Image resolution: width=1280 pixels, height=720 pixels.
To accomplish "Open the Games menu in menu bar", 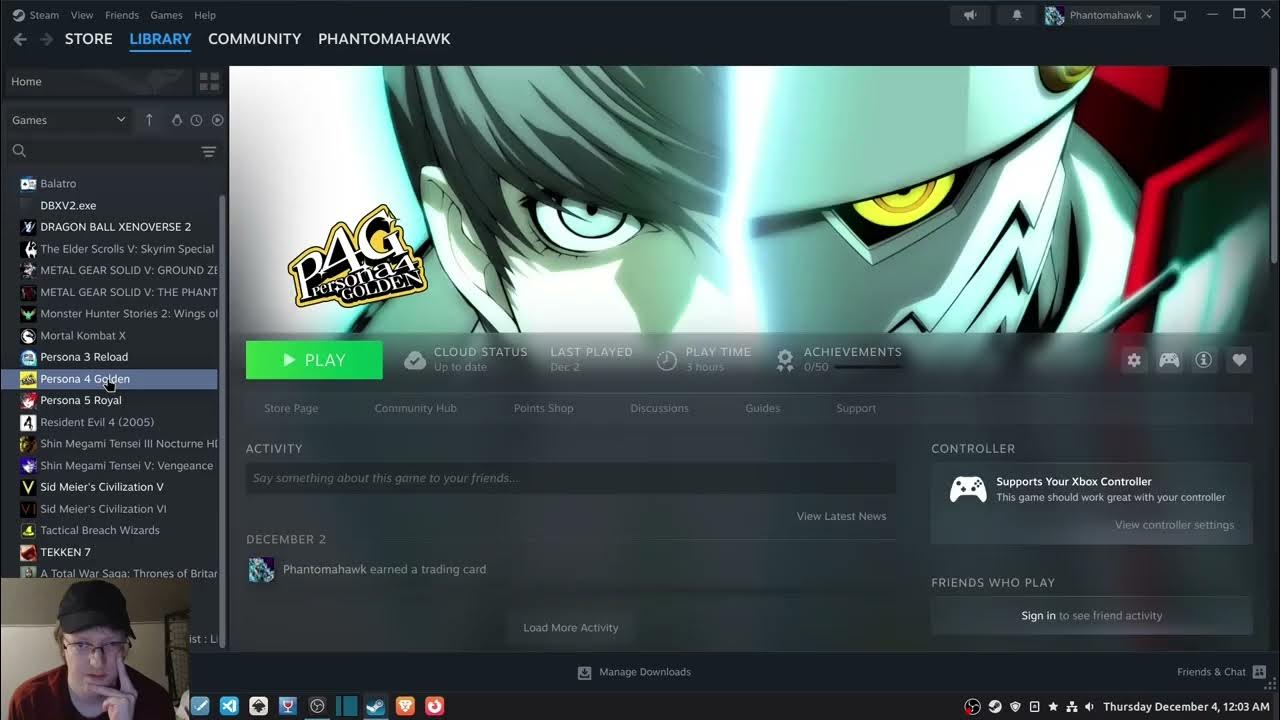I will tap(166, 15).
